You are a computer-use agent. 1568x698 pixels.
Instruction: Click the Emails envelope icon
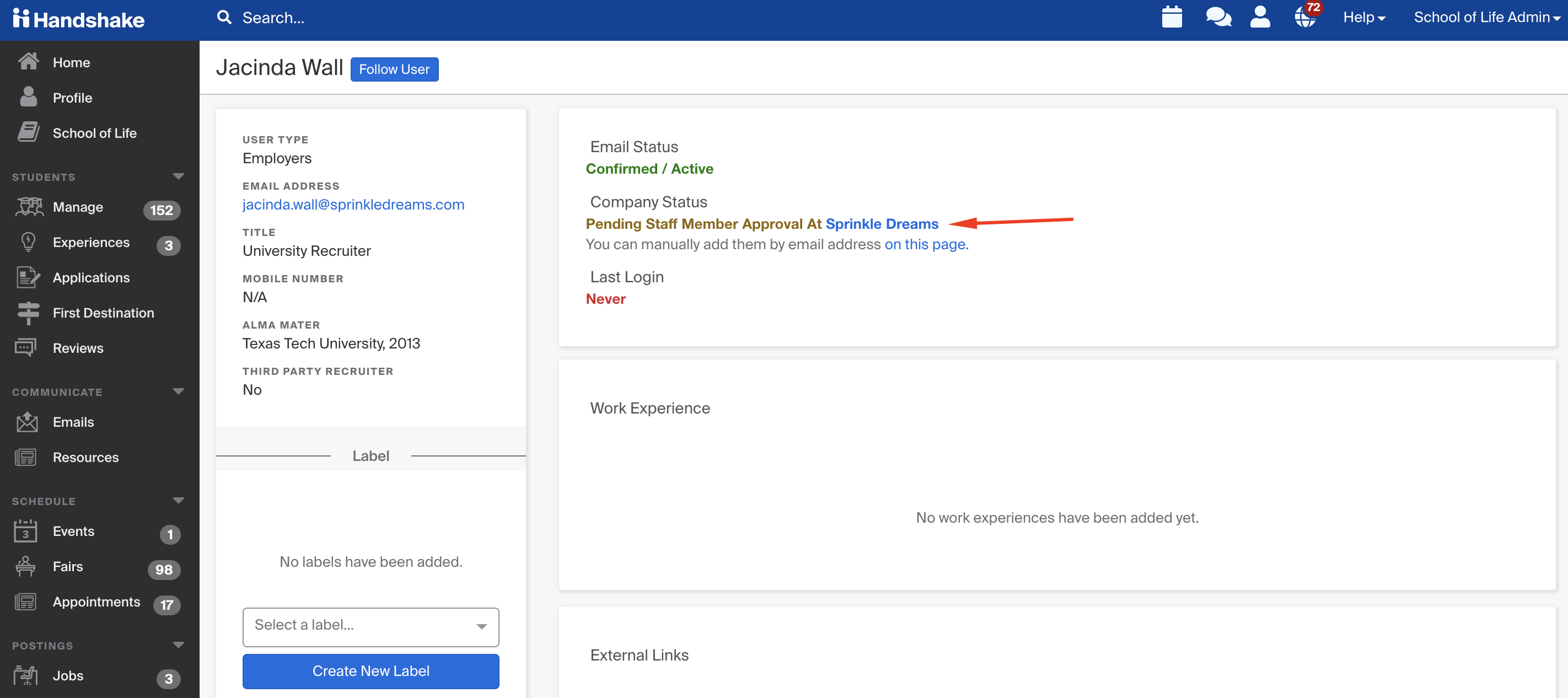pos(27,422)
